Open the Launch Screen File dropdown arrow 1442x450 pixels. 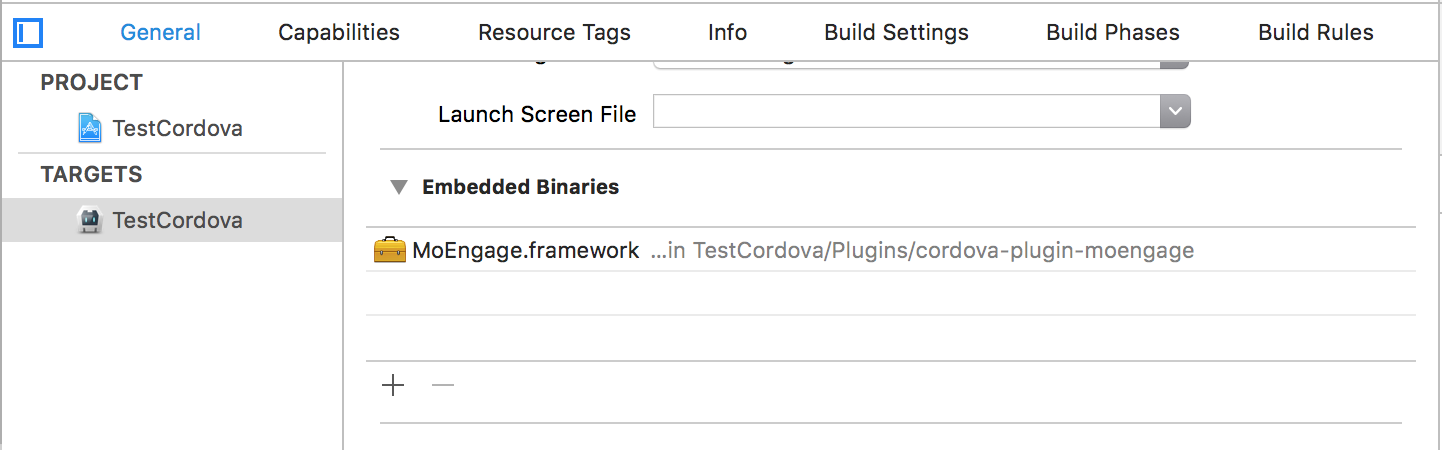coord(1175,112)
